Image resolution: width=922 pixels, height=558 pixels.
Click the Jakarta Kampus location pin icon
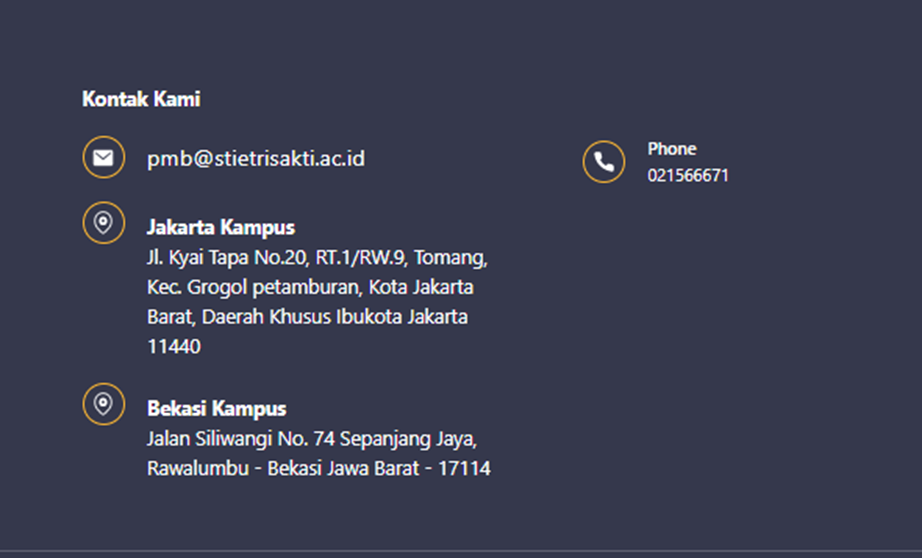point(103,223)
